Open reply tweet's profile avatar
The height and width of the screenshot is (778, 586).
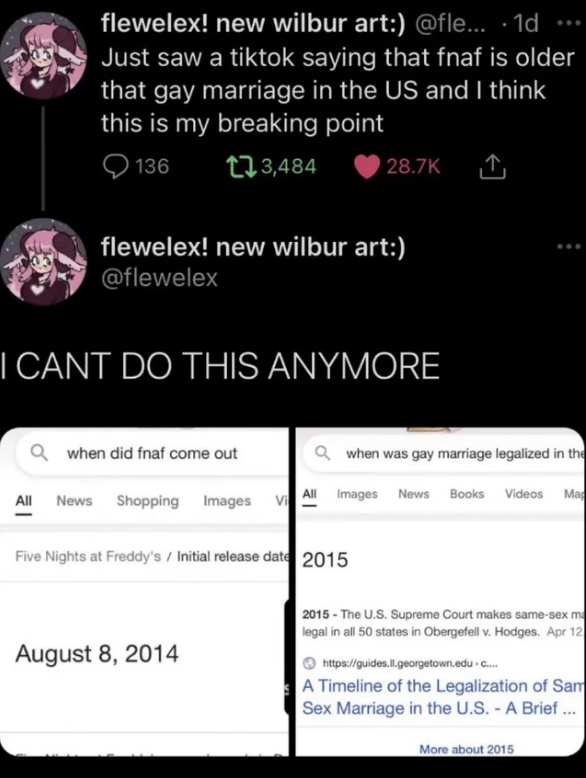pyautogui.click(x=43, y=261)
